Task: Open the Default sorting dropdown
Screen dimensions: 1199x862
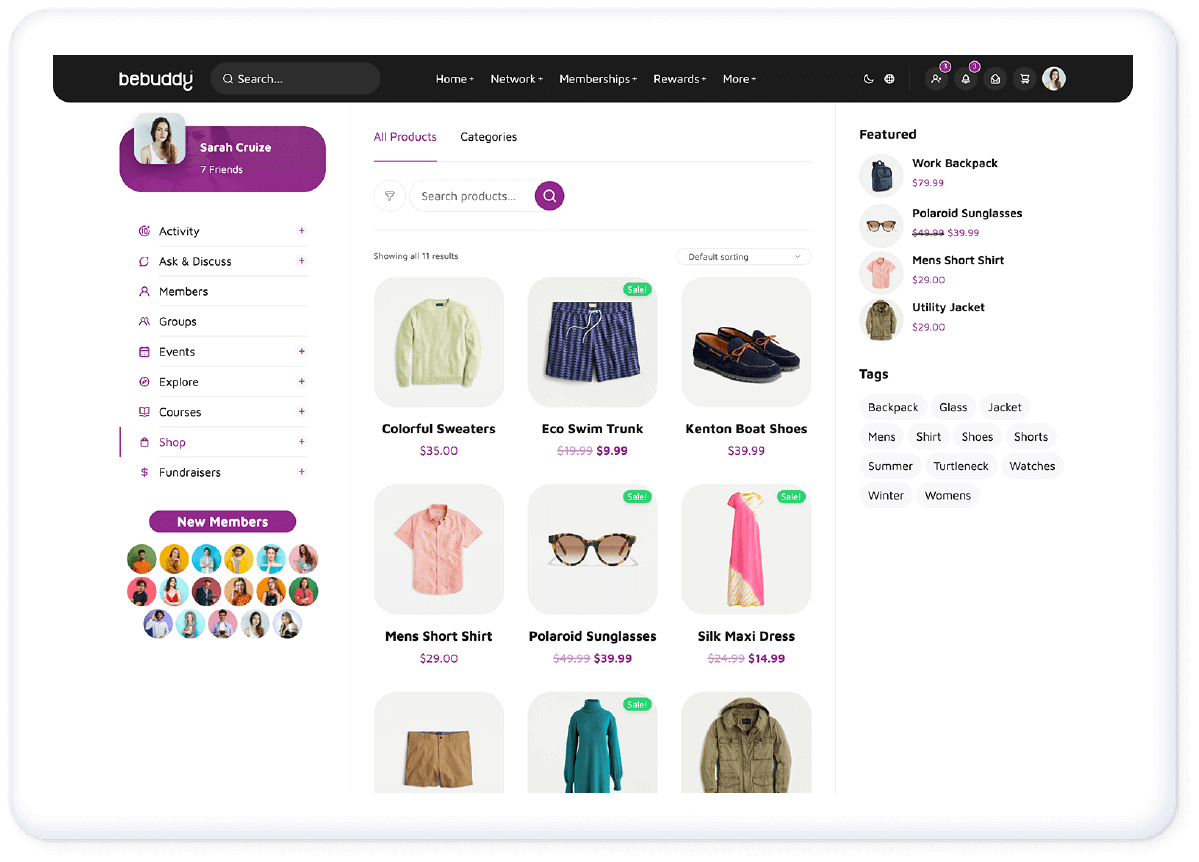Action: pos(743,256)
